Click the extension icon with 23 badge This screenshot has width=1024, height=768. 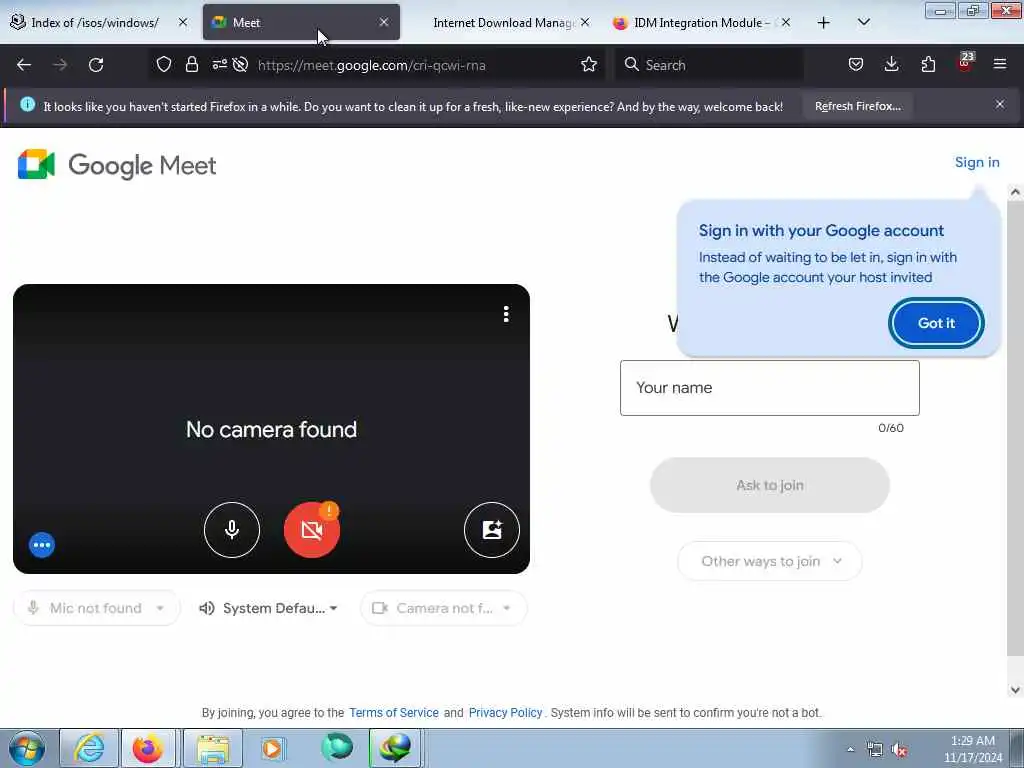tap(965, 63)
